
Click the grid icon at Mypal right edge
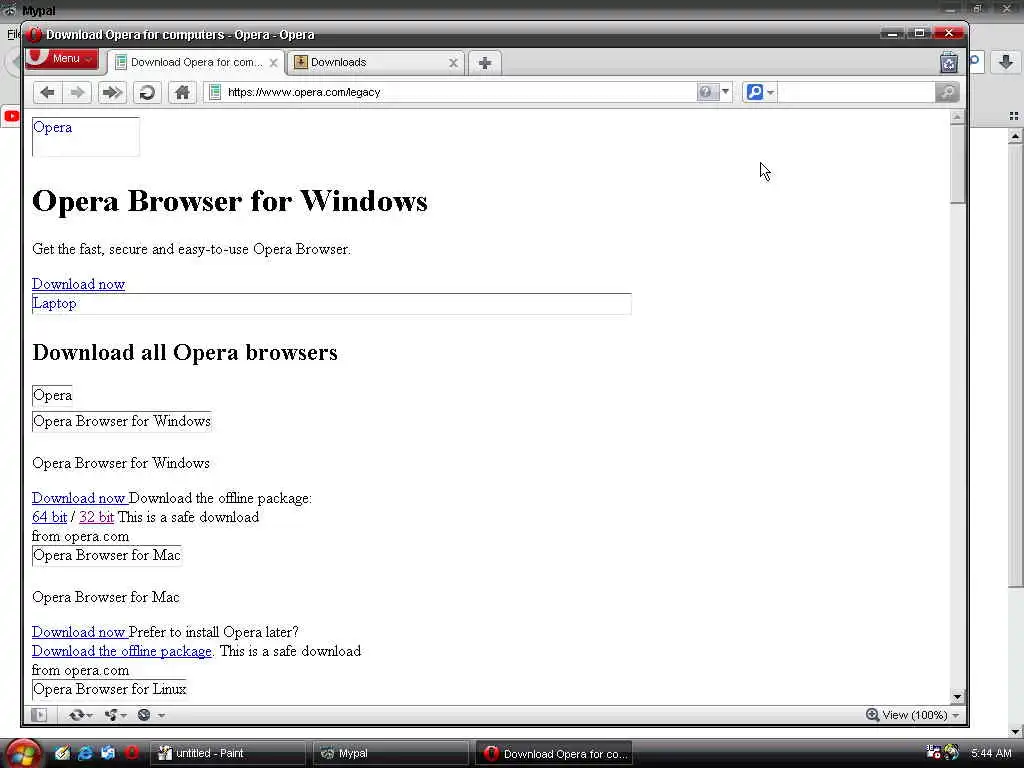1014,116
